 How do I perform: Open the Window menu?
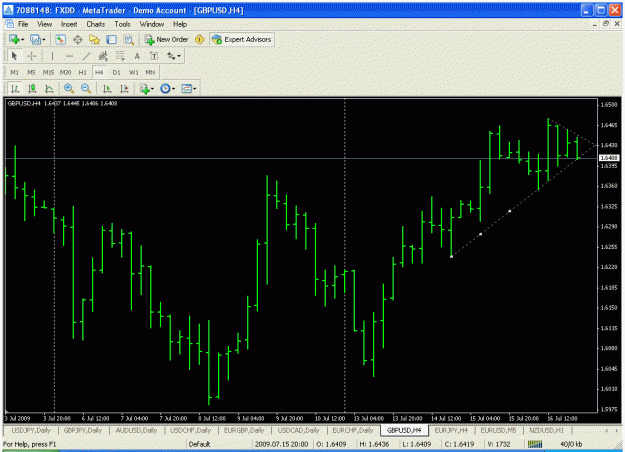pos(152,24)
